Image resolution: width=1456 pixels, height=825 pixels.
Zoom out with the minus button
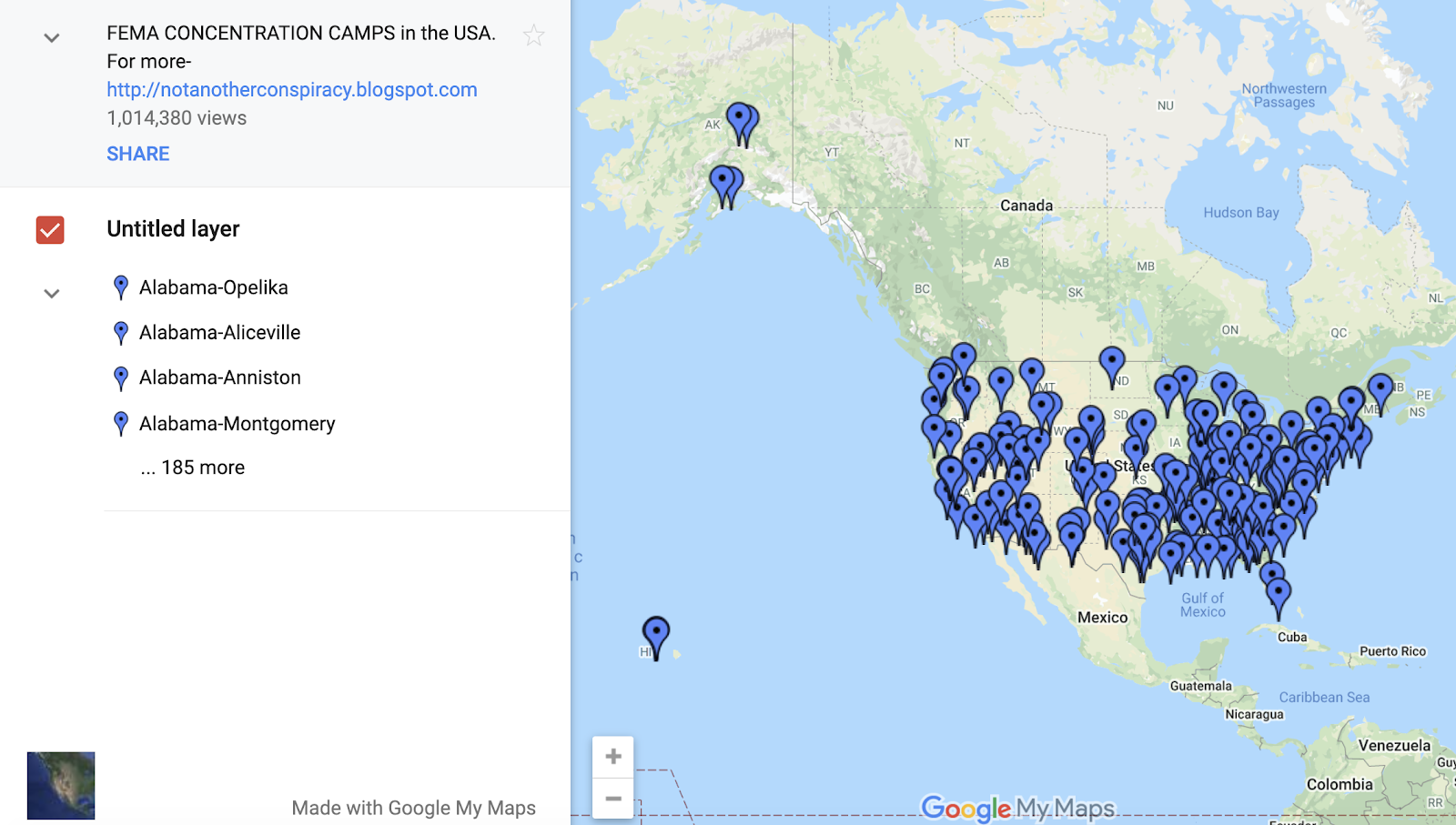tap(613, 799)
